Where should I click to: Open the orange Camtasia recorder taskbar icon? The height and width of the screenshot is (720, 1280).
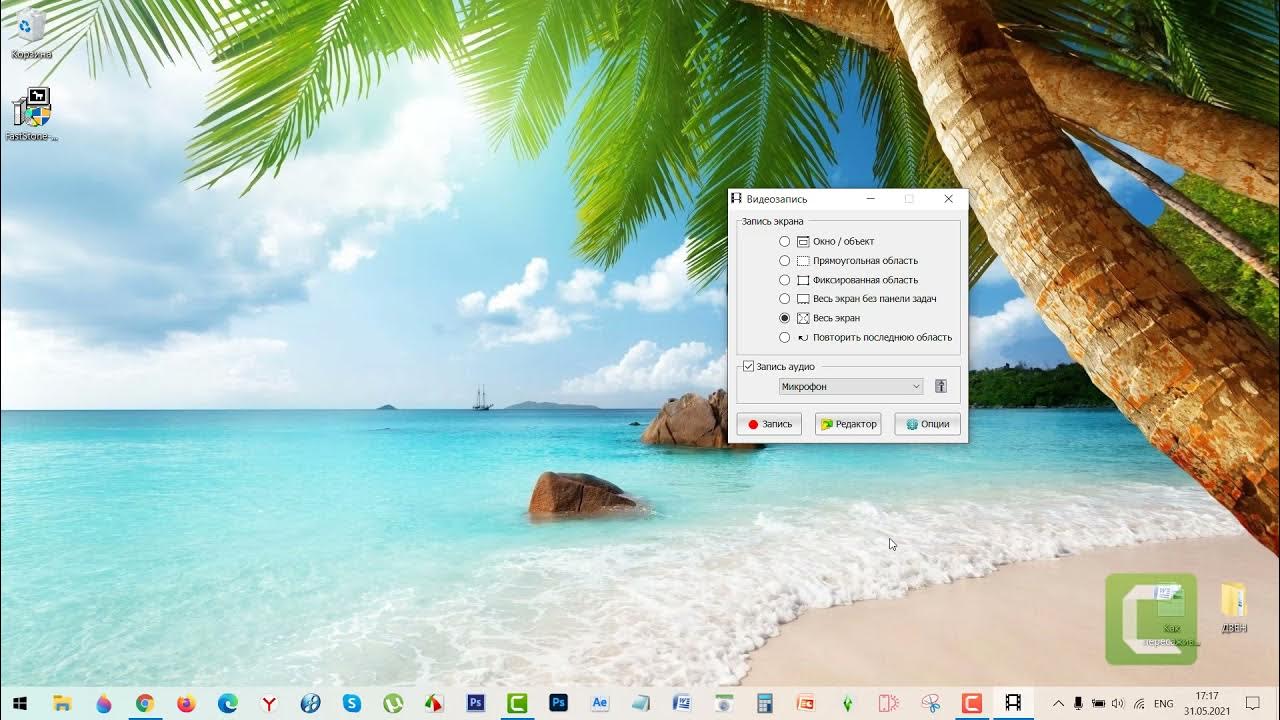[972, 703]
